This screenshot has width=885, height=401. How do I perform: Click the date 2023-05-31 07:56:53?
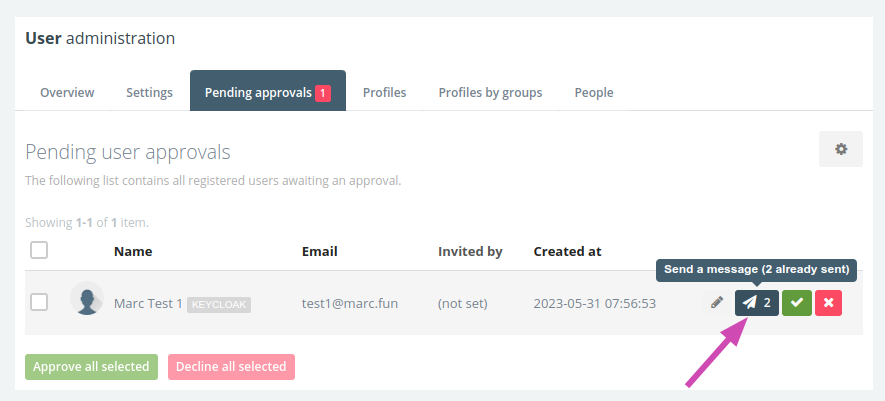coord(595,304)
